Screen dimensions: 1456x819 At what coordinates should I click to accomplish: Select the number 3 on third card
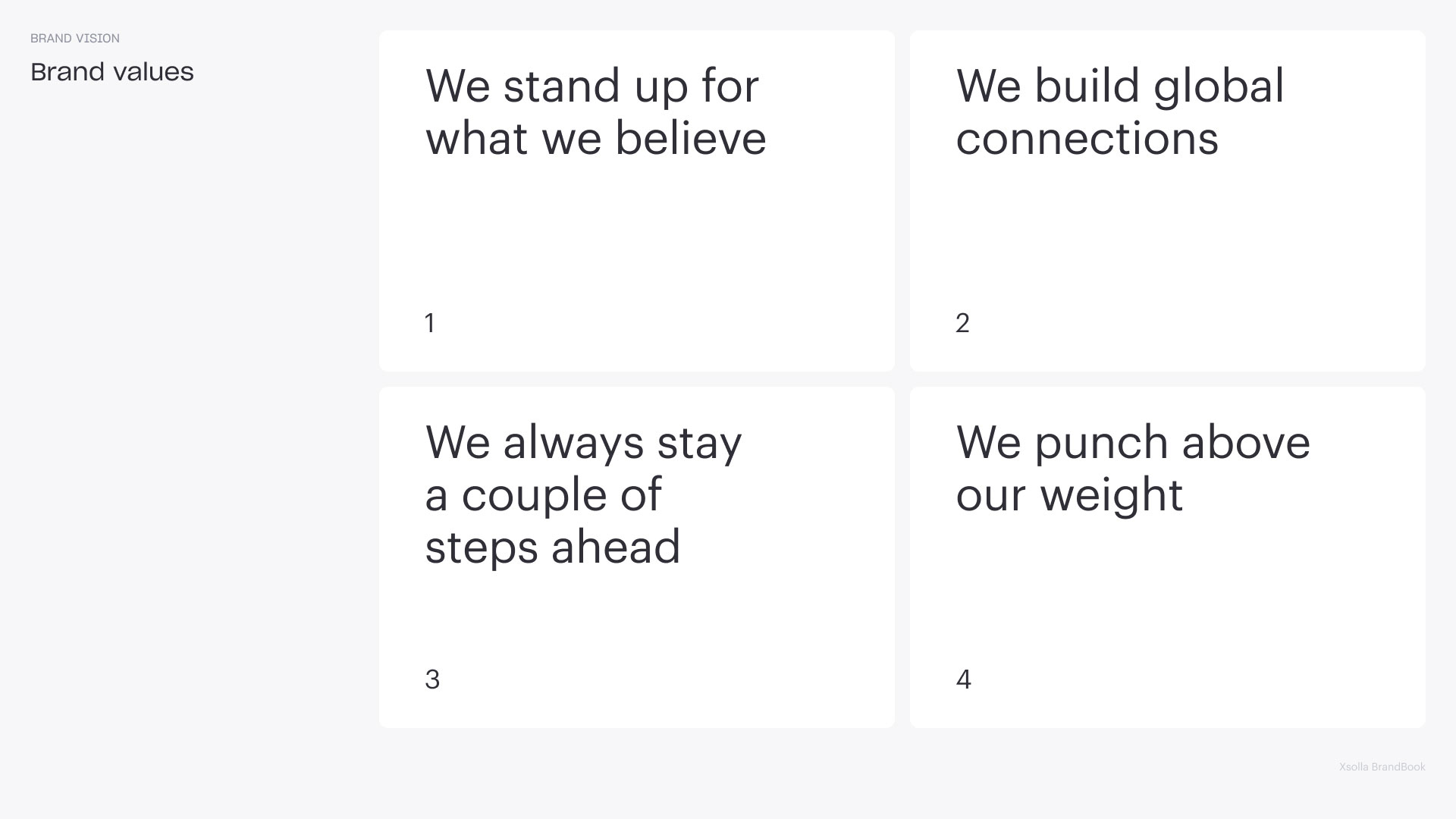tap(432, 680)
